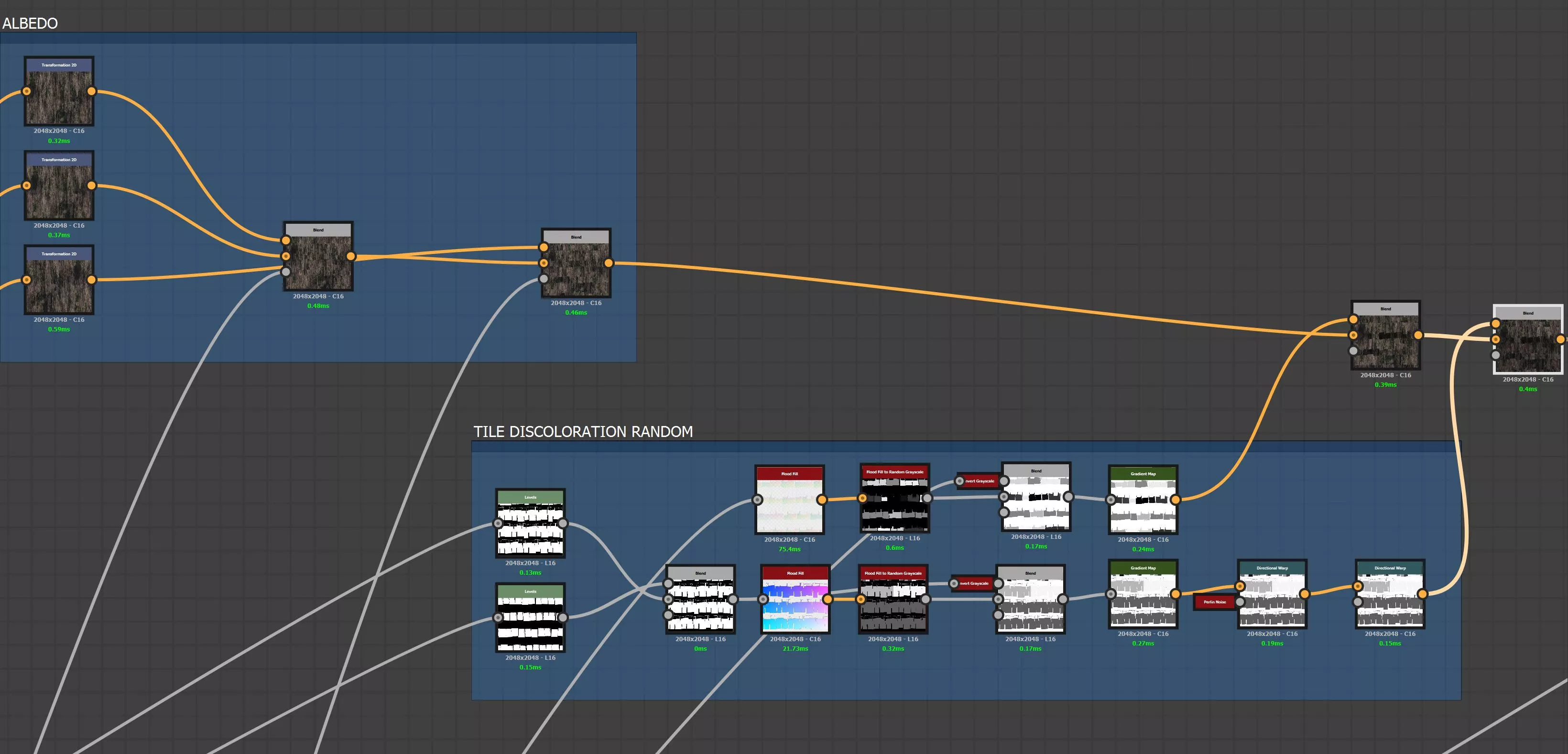Click the Perlin Noise node
Image resolution: width=1568 pixels, height=754 pixels.
click(1214, 602)
